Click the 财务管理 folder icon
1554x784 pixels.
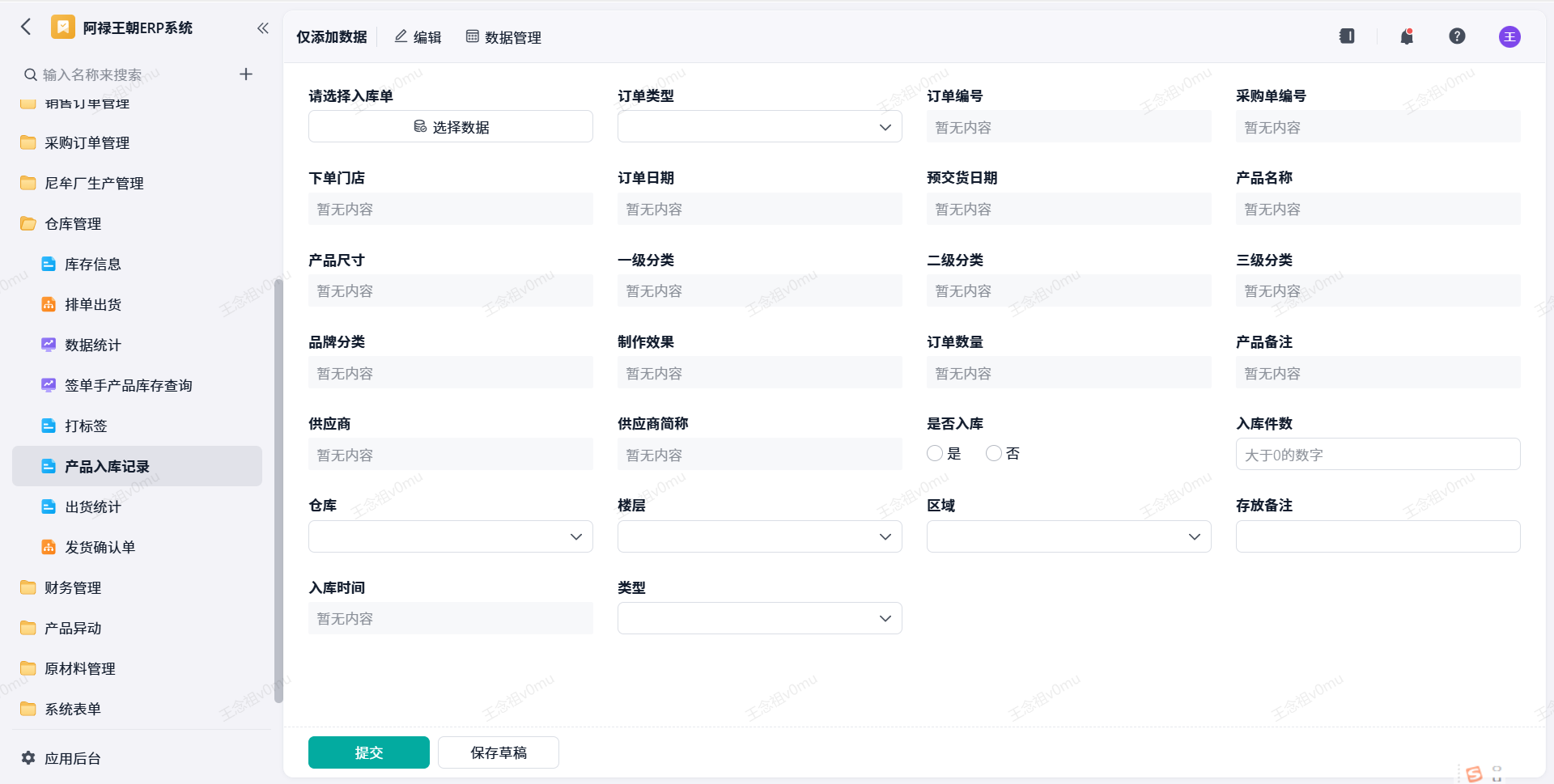tap(28, 587)
